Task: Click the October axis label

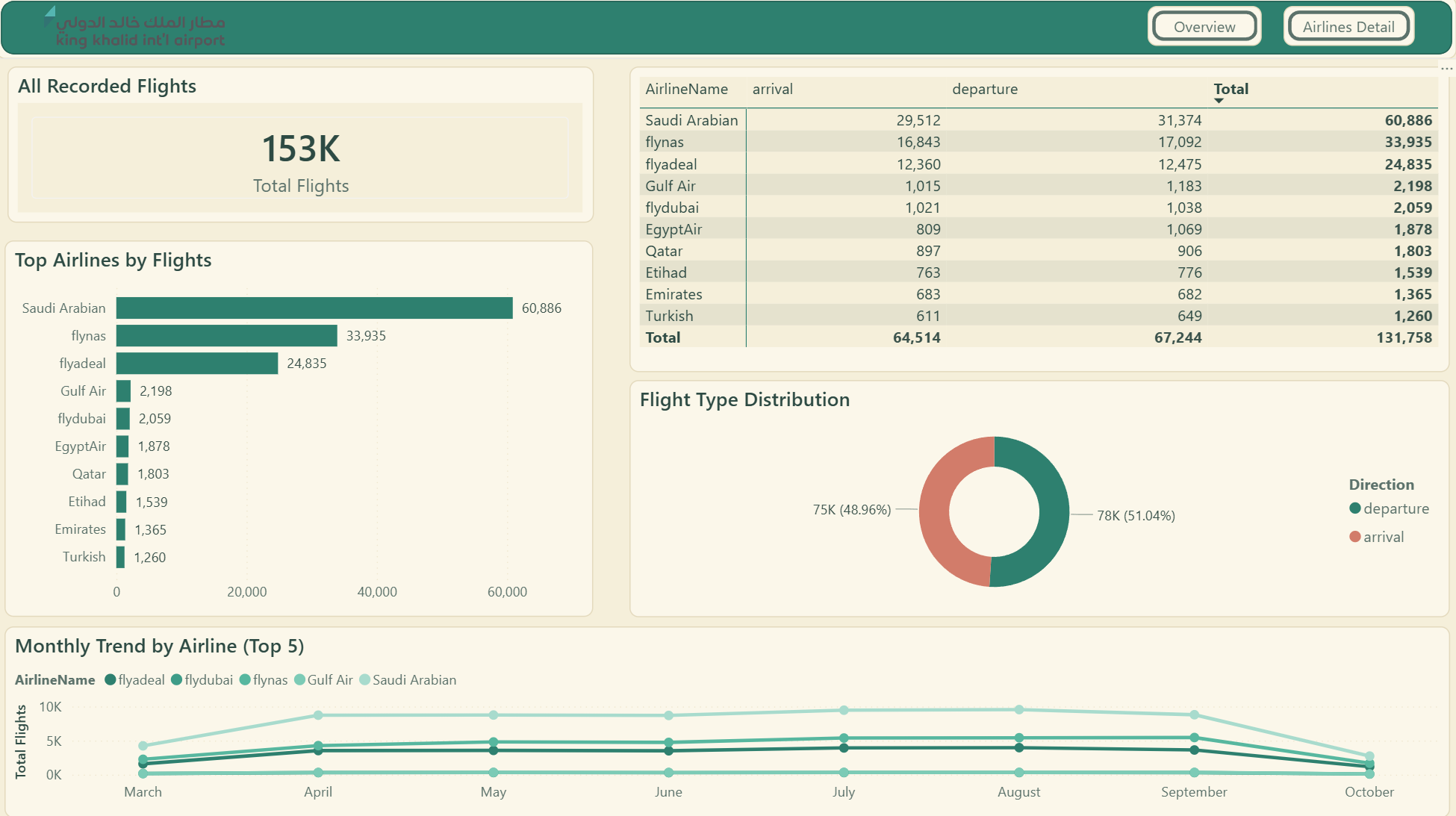Action: 1369,791
